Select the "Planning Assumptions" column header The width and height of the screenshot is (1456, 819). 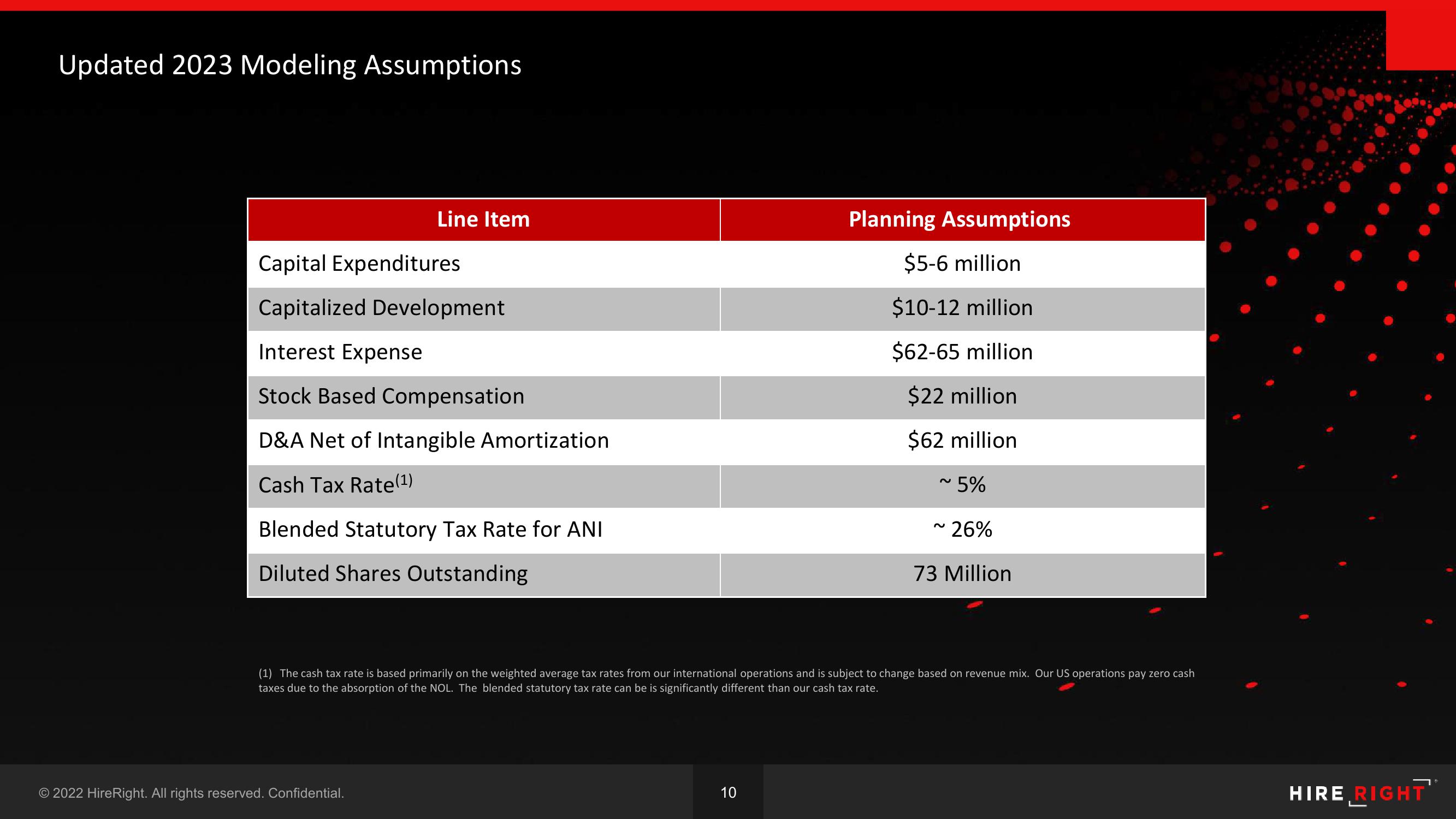pos(962,219)
